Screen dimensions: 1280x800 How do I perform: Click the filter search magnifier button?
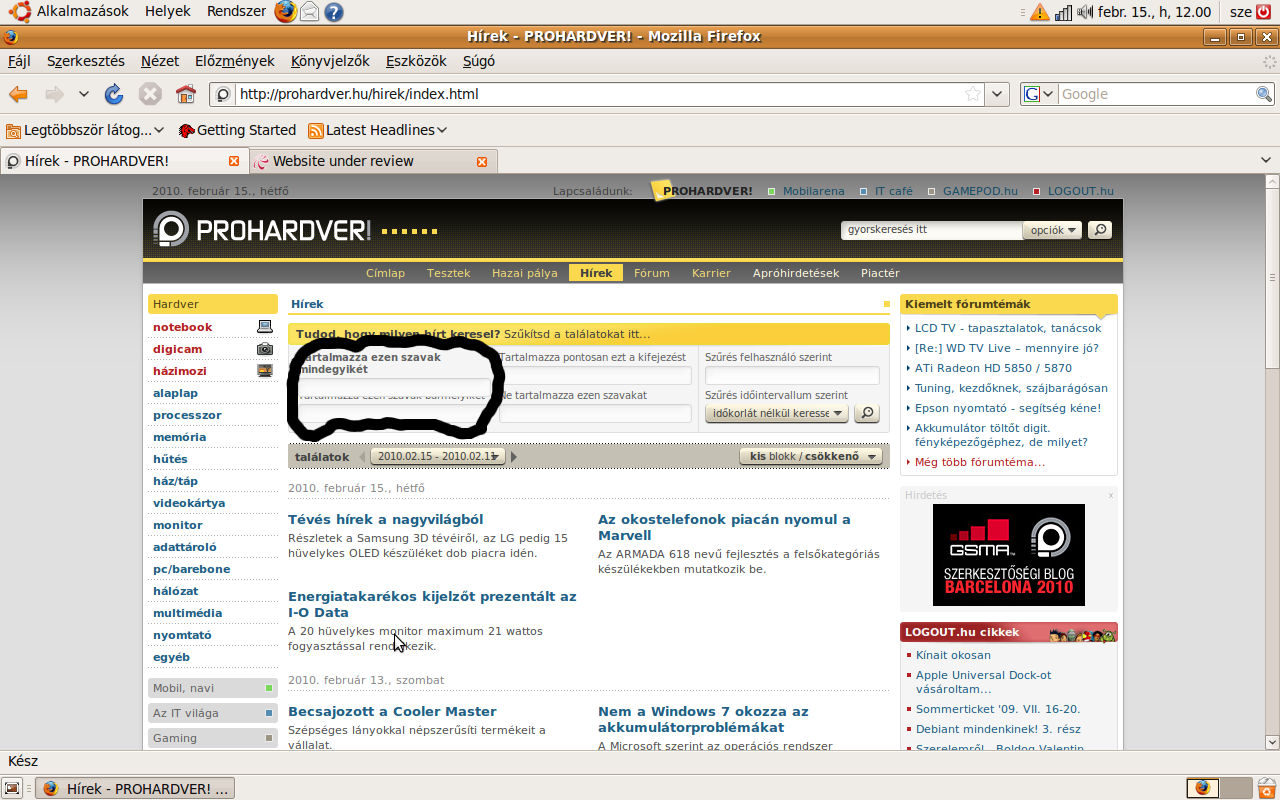pyautogui.click(x=867, y=413)
